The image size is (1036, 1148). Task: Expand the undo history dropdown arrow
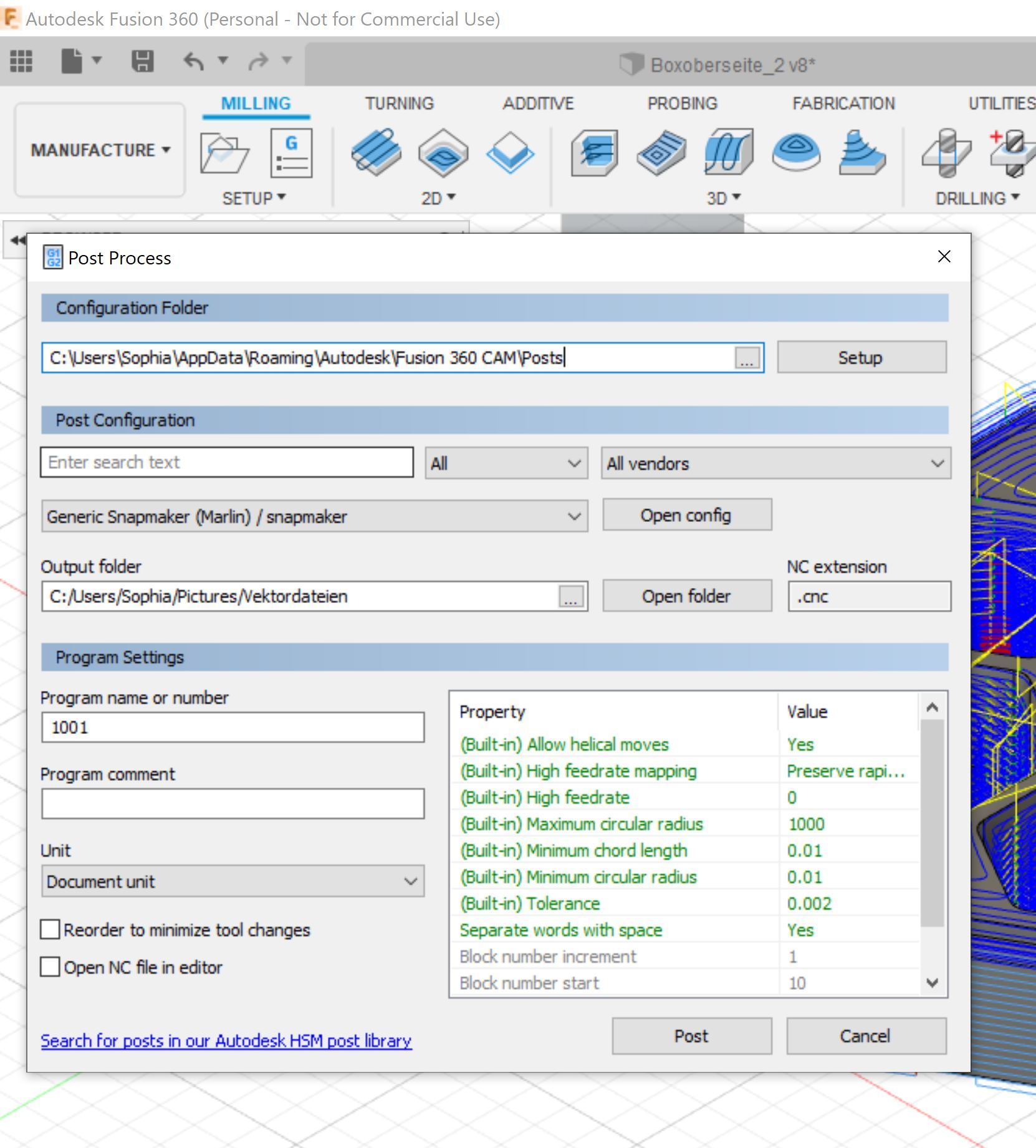click(223, 60)
